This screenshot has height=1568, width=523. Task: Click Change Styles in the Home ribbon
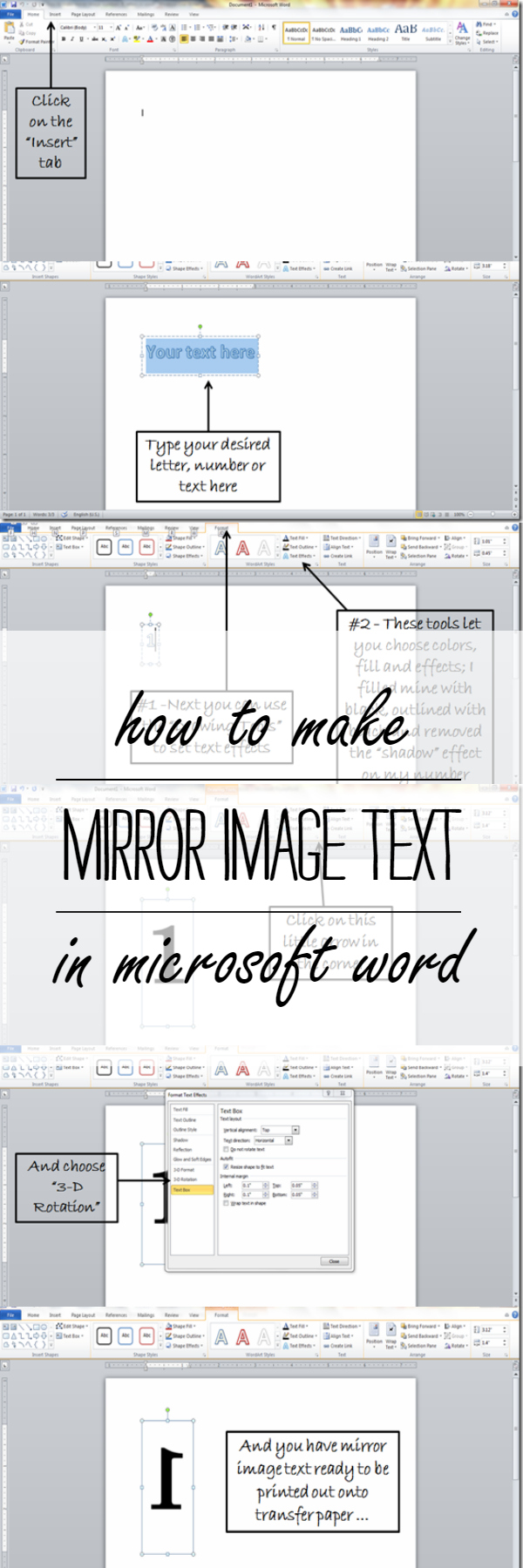(x=462, y=35)
